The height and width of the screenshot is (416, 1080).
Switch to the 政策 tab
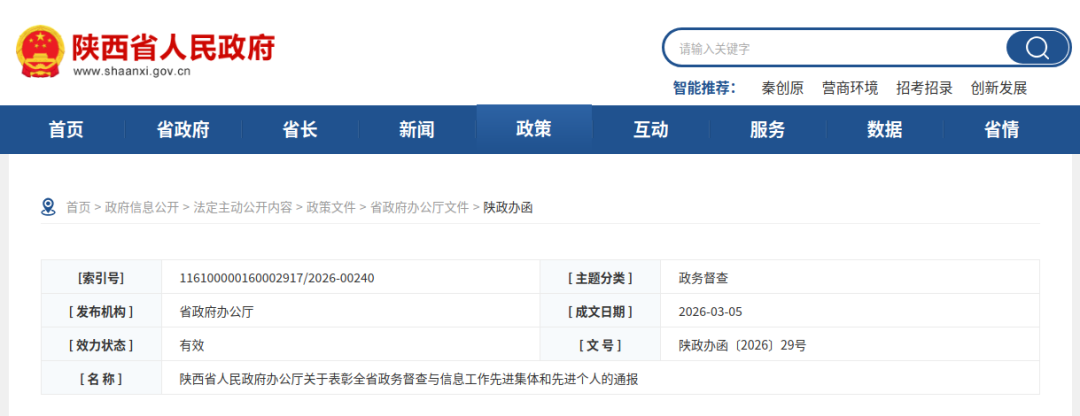coord(534,129)
